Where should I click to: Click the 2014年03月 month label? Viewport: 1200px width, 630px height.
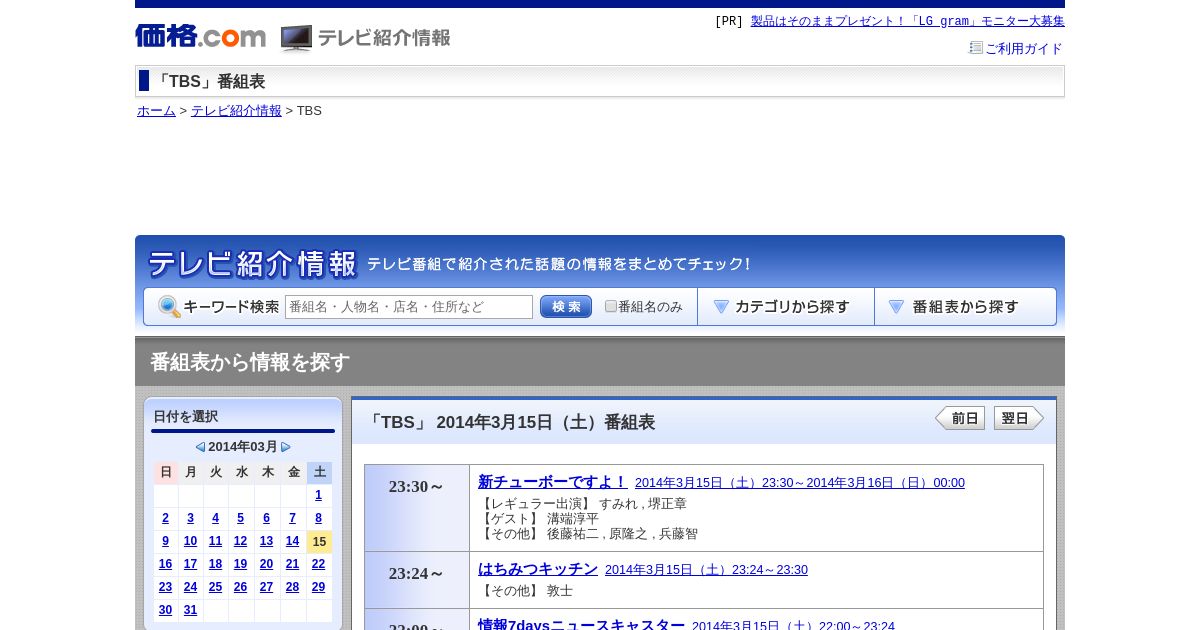tap(243, 447)
